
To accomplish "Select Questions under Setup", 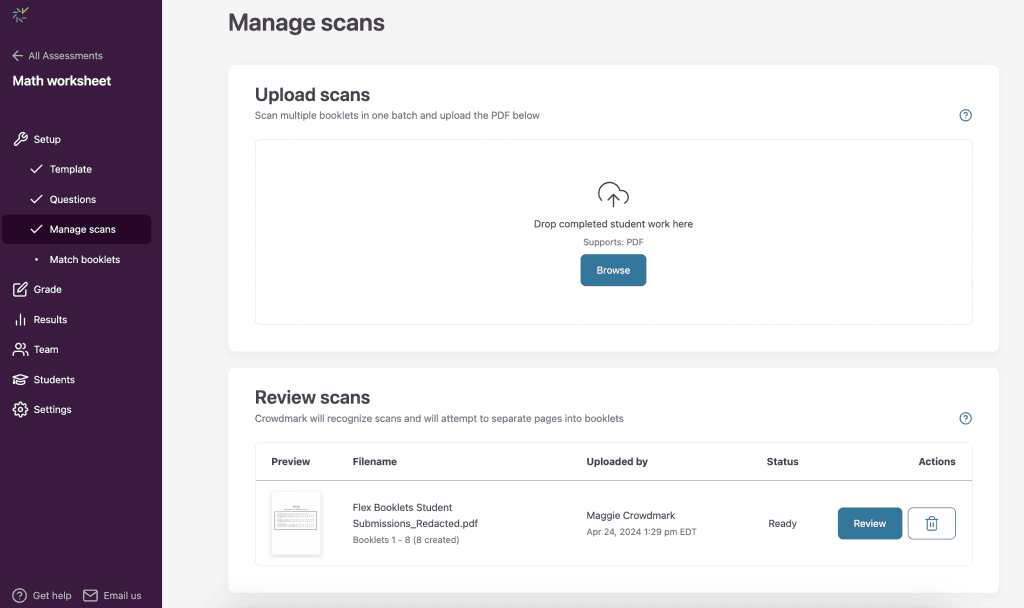I will coord(73,199).
